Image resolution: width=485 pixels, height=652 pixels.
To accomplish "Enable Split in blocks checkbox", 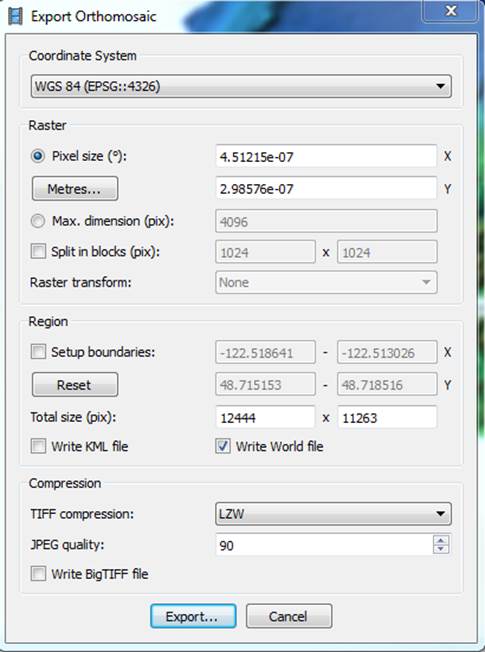I will pos(38,251).
